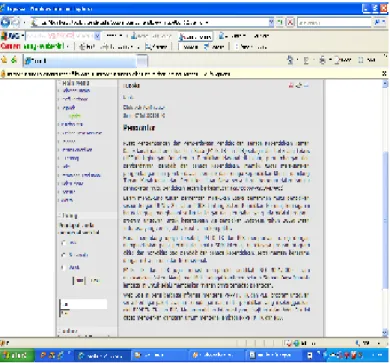
Task: Click the AVG toolbar logo
Action: (x=10, y=36)
